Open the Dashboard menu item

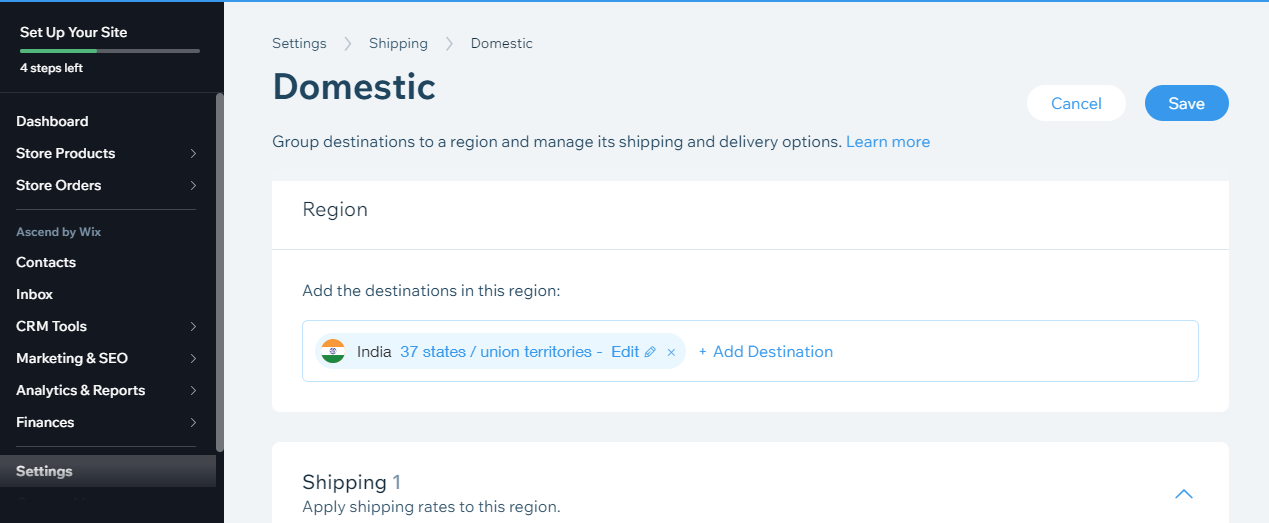point(52,121)
